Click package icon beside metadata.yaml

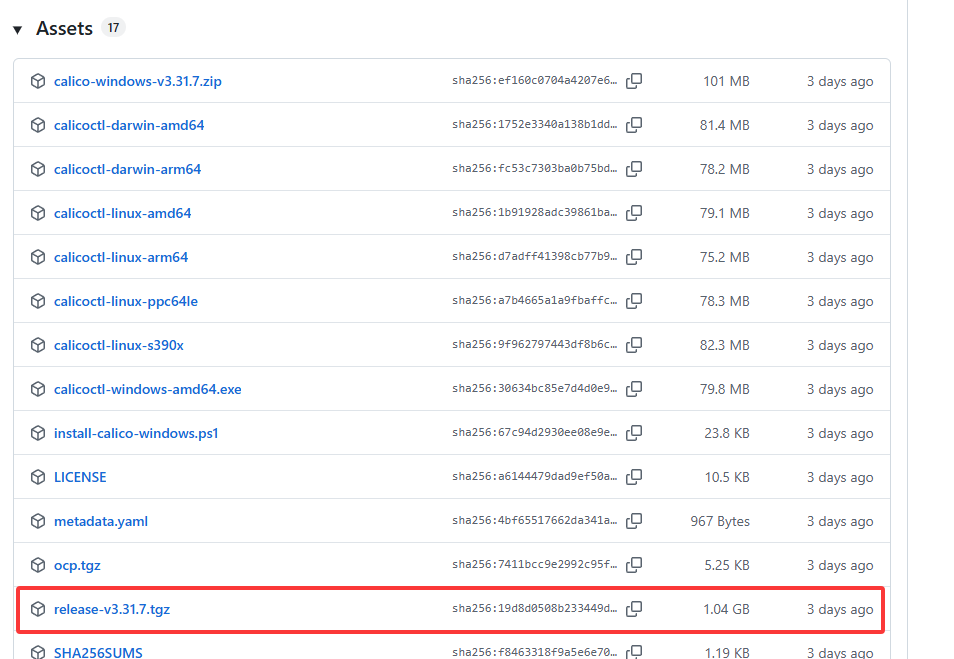(38, 521)
